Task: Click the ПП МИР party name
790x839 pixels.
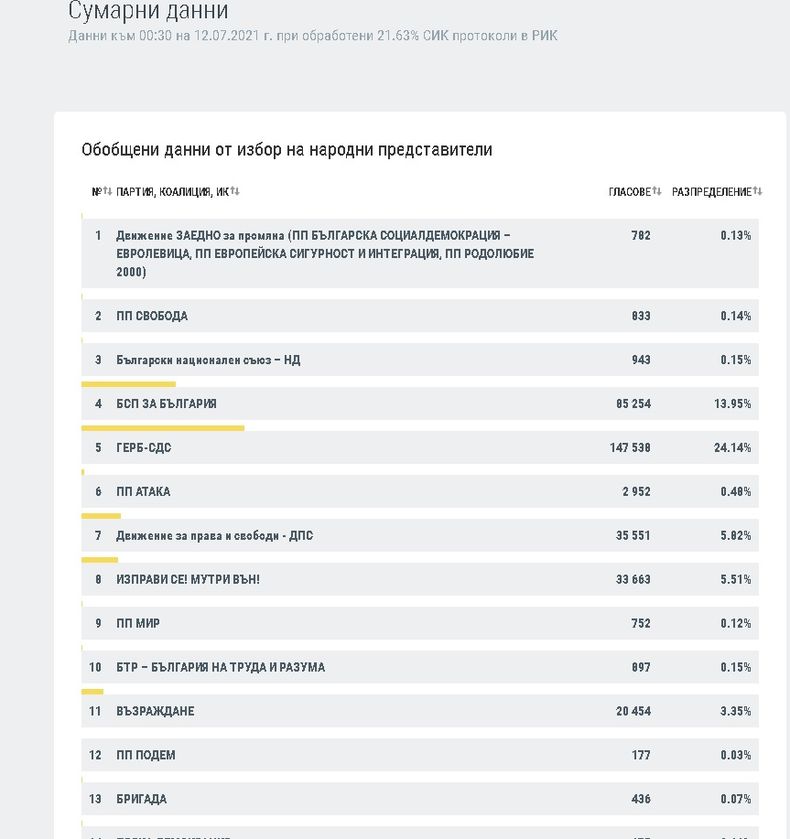Action: (x=138, y=623)
